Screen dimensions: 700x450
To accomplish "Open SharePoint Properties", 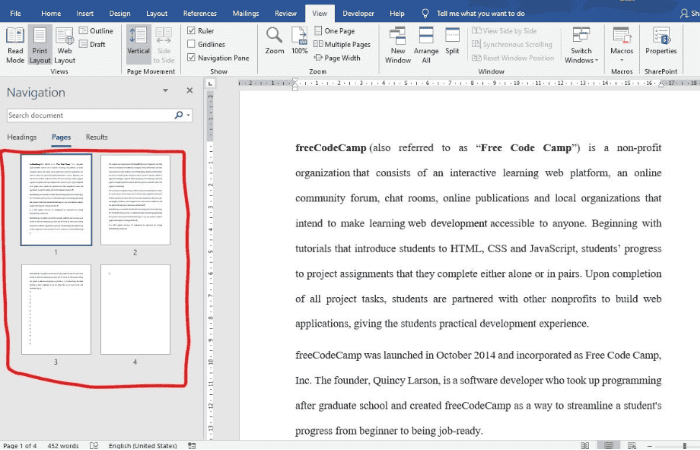I will tap(661, 41).
